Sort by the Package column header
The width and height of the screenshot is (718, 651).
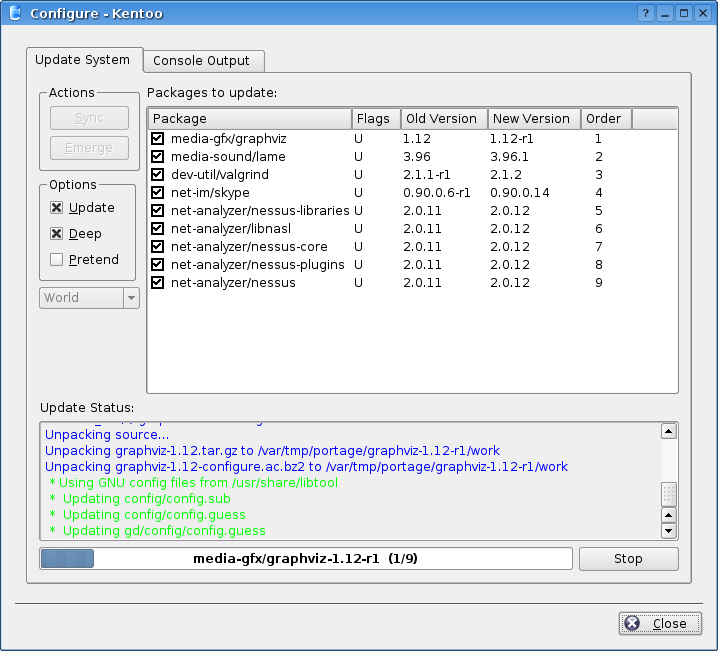coord(250,119)
